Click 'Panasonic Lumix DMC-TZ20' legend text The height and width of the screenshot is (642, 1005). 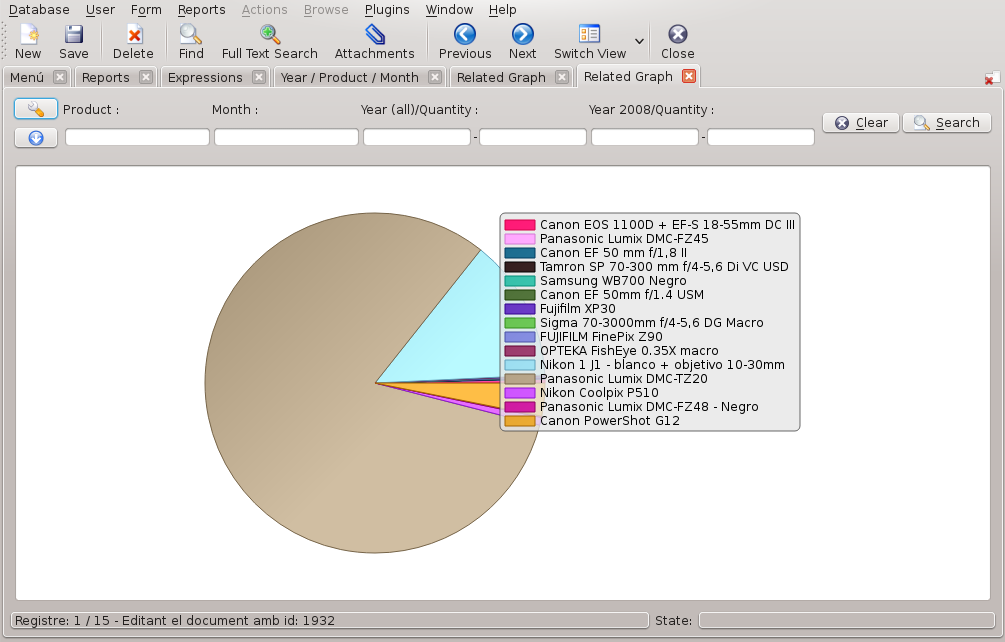coord(624,379)
